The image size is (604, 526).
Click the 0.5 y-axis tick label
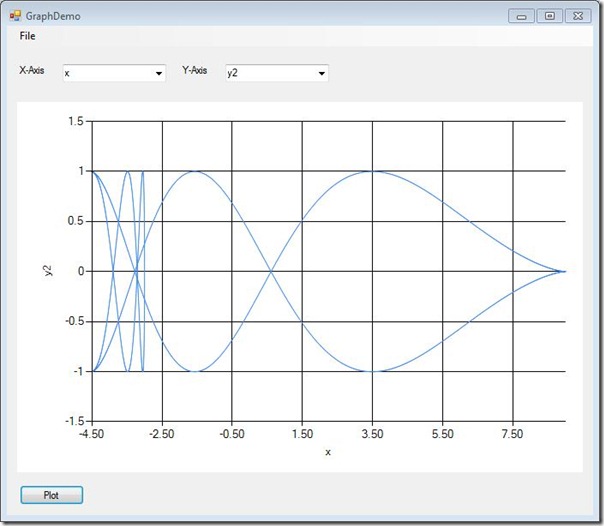click(x=76, y=221)
